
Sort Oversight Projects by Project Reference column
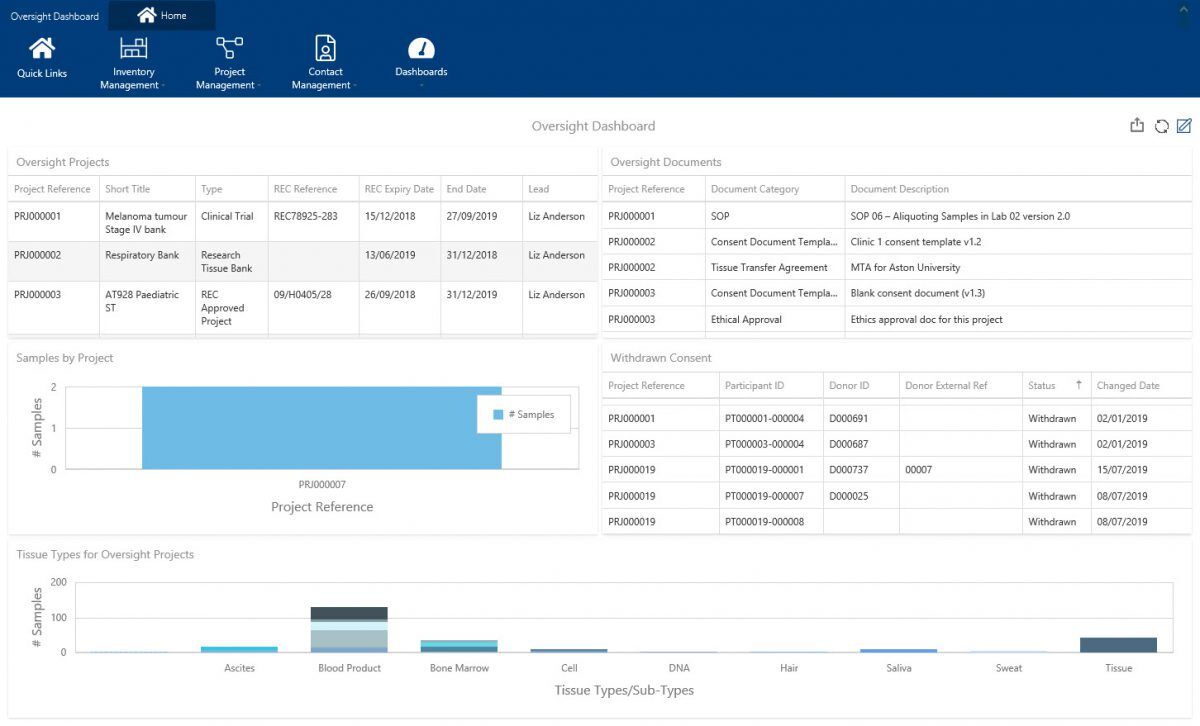pos(53,189)
